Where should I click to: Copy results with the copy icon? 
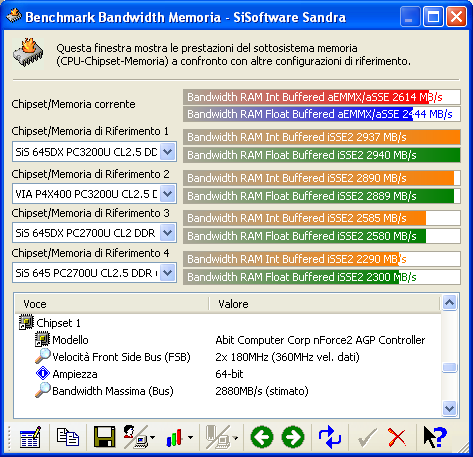tap(68, 437)
